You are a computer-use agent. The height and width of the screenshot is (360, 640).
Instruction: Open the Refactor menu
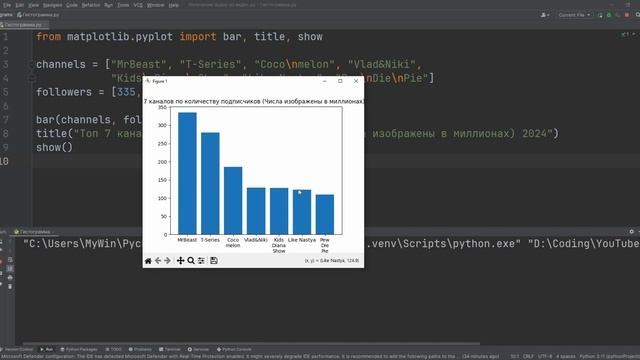click(91, 5)
